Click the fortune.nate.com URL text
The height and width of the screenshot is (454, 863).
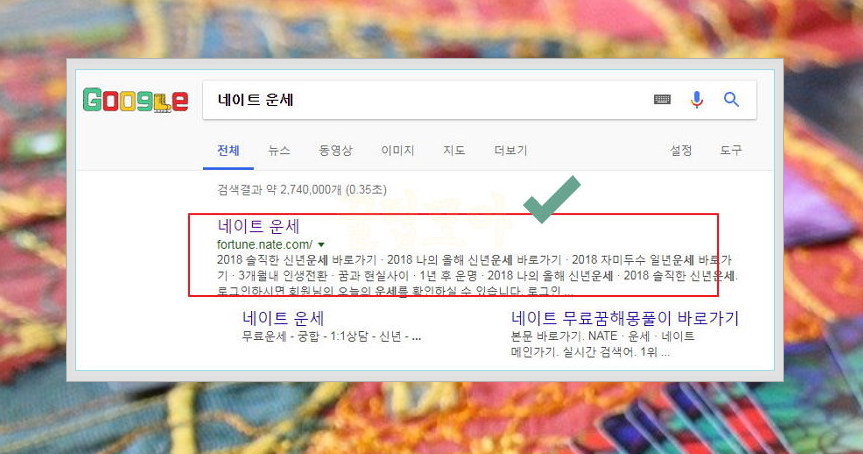[x=265, y=244]
